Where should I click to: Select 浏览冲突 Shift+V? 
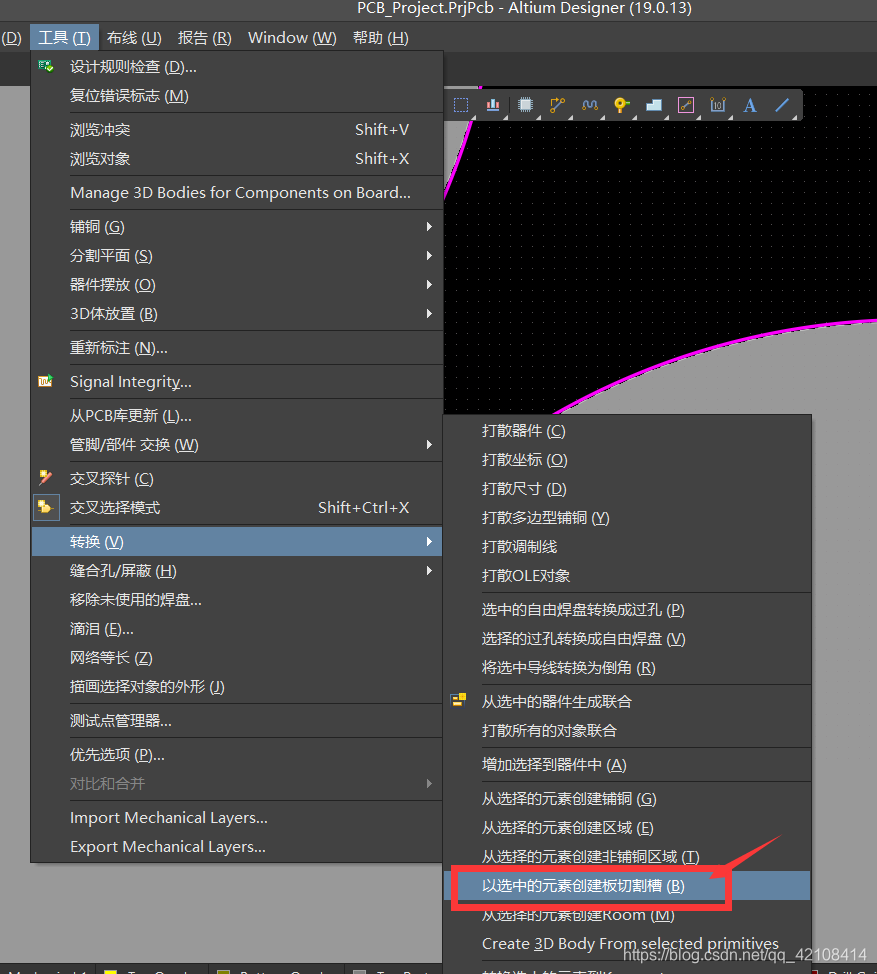tap(237, 130)
